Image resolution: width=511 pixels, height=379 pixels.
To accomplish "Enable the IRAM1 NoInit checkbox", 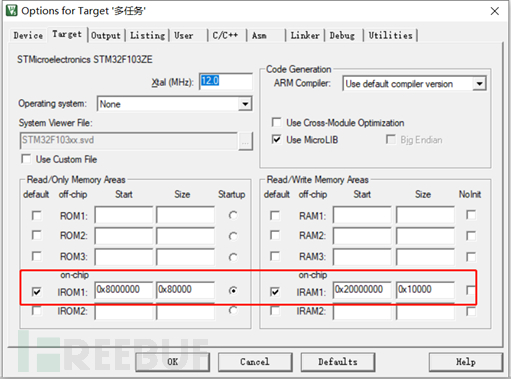I will pyautogui.click(x=471, y=290).
